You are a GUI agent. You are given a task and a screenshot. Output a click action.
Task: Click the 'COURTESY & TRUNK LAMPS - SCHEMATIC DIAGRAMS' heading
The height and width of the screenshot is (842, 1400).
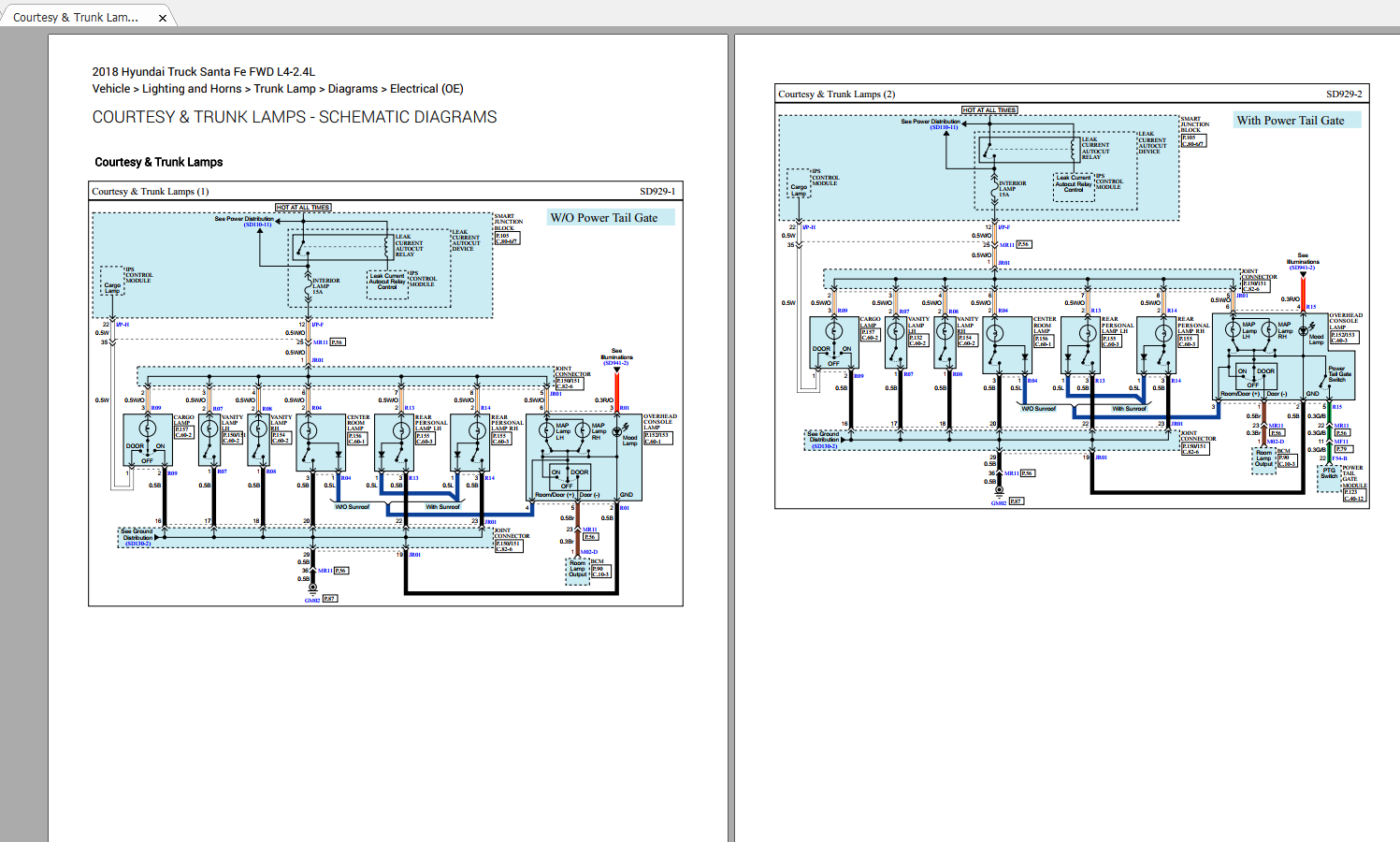pos(295,117)
